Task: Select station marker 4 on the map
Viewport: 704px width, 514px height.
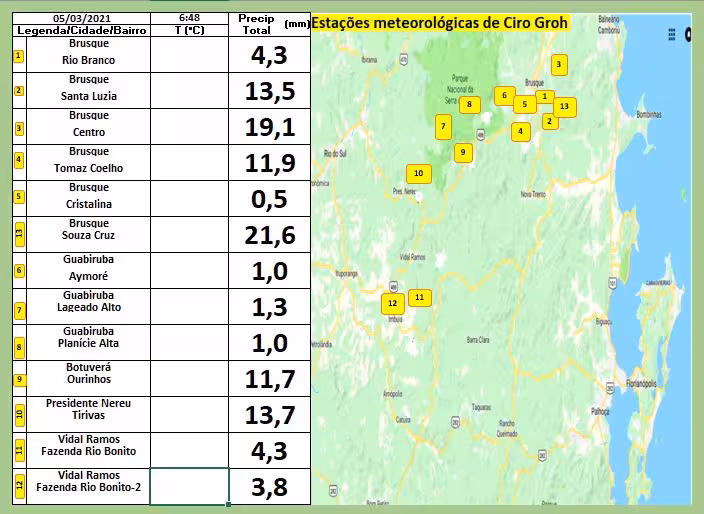Action: [x=520, y=131]
